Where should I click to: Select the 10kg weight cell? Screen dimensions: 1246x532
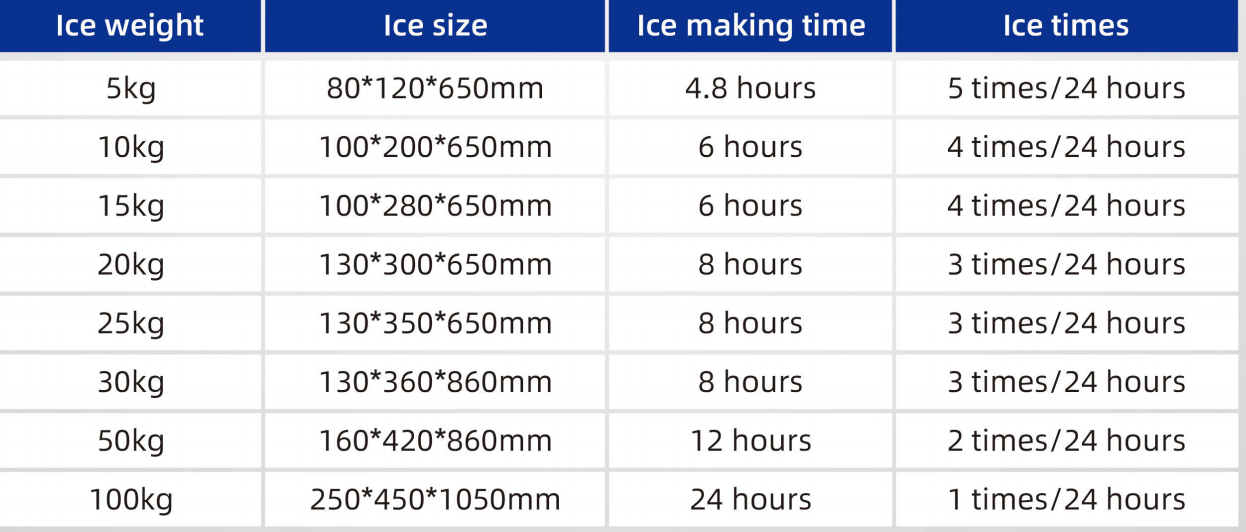(130, 147)
